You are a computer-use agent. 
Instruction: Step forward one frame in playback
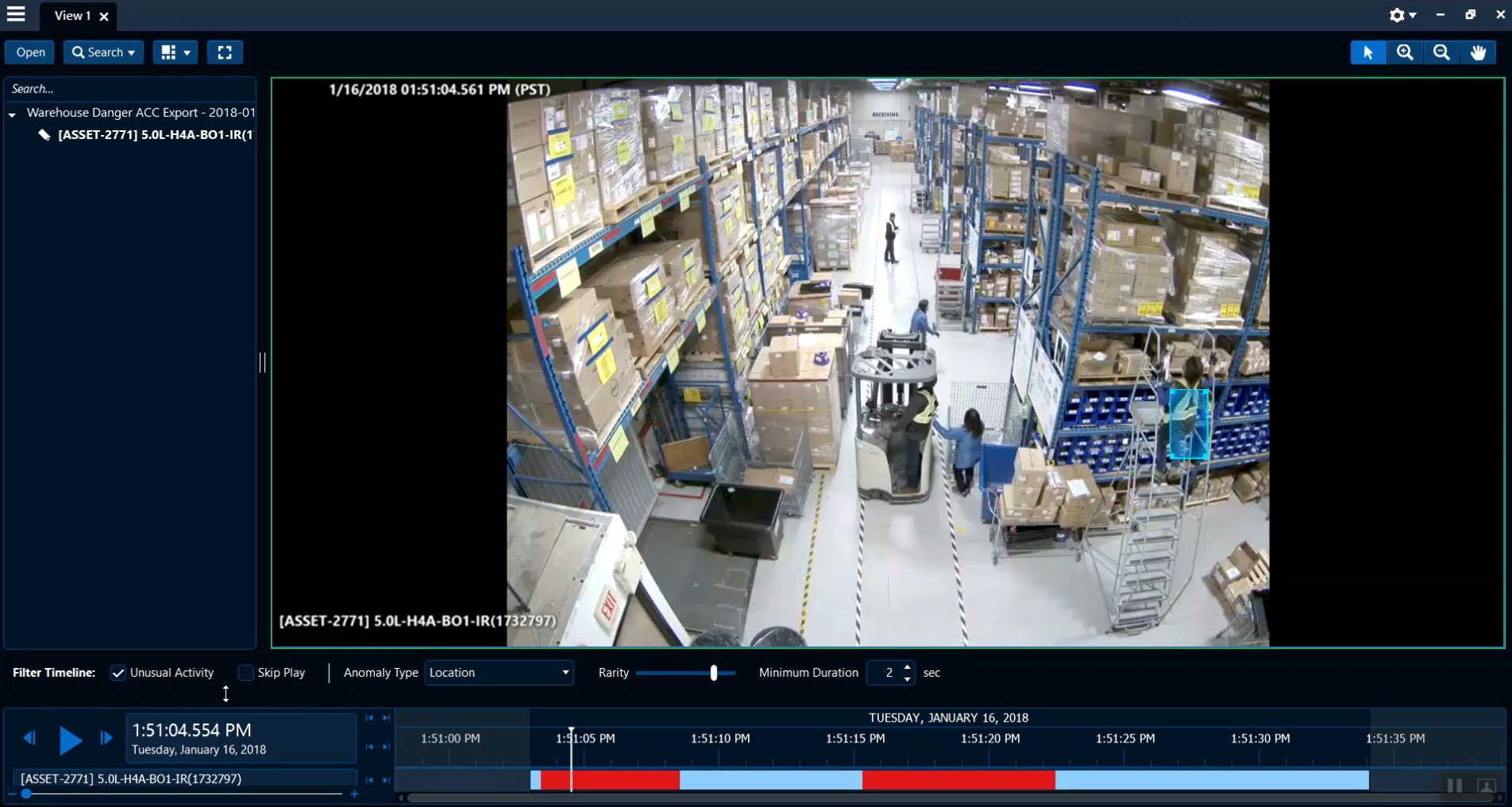106,738
